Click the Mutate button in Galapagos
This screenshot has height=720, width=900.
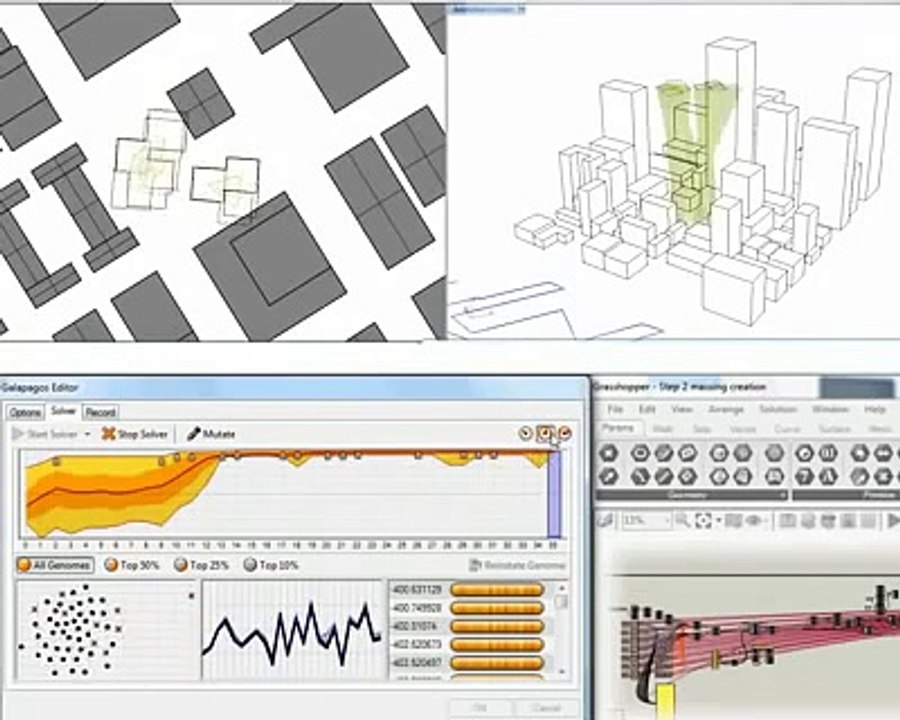coord(211,434)
